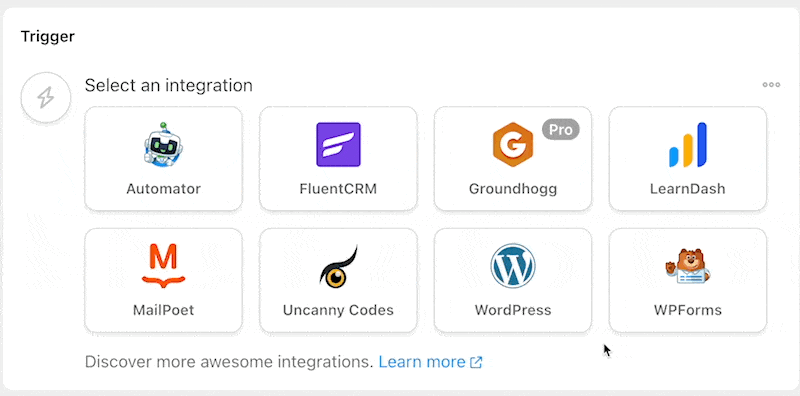Click the Uncanny Codes label text
Image resolution: width=800 pixels, height=396 pixels.
click(x=338, y=310)
